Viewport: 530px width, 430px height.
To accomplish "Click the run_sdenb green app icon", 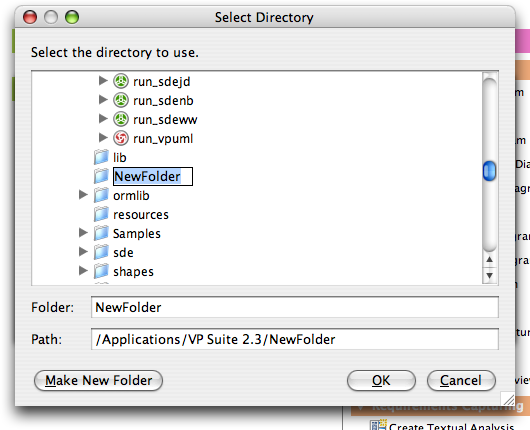I will click(x=121, y=100).
